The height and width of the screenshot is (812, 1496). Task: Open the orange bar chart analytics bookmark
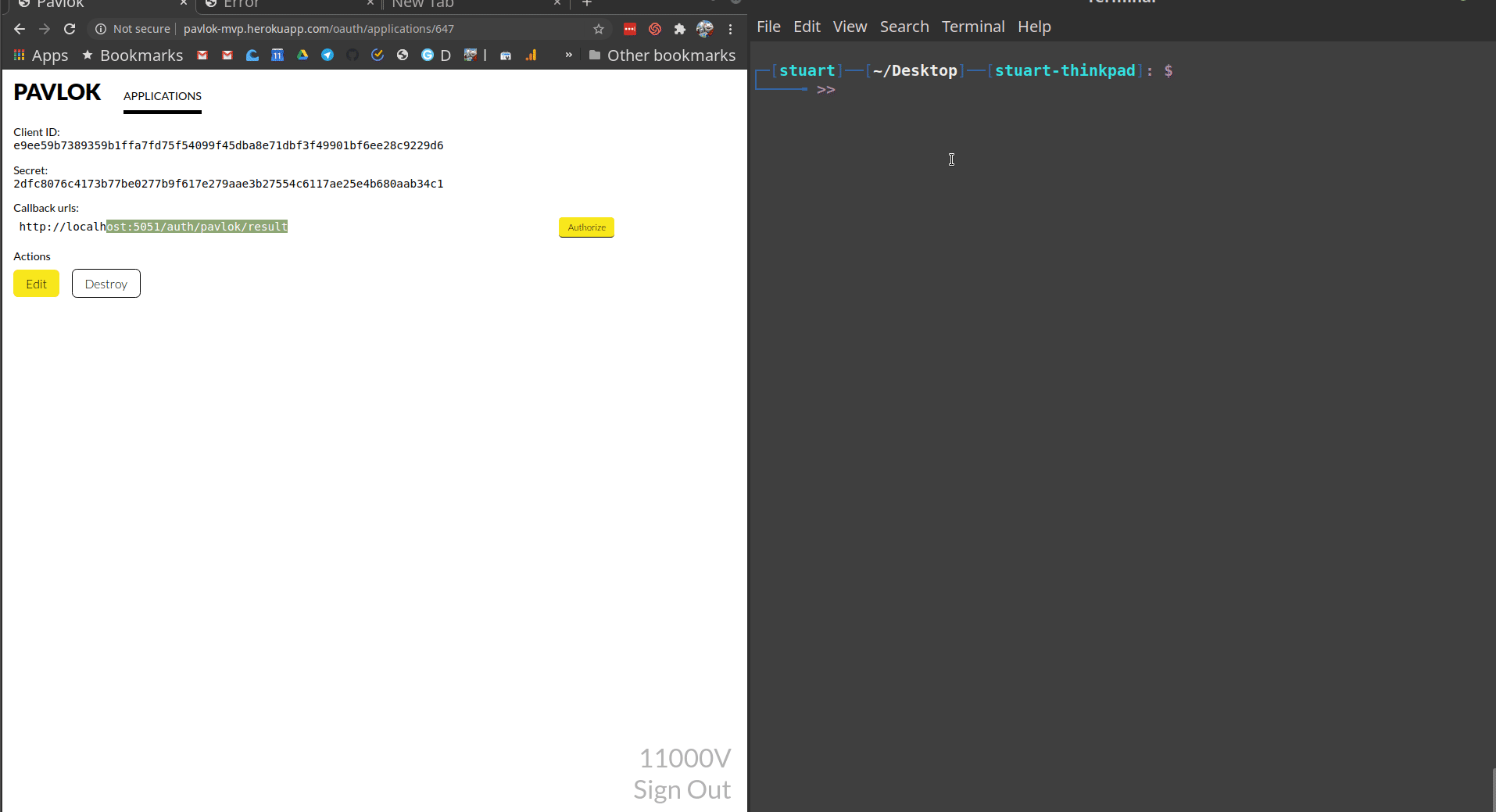(x=531, y=55)
